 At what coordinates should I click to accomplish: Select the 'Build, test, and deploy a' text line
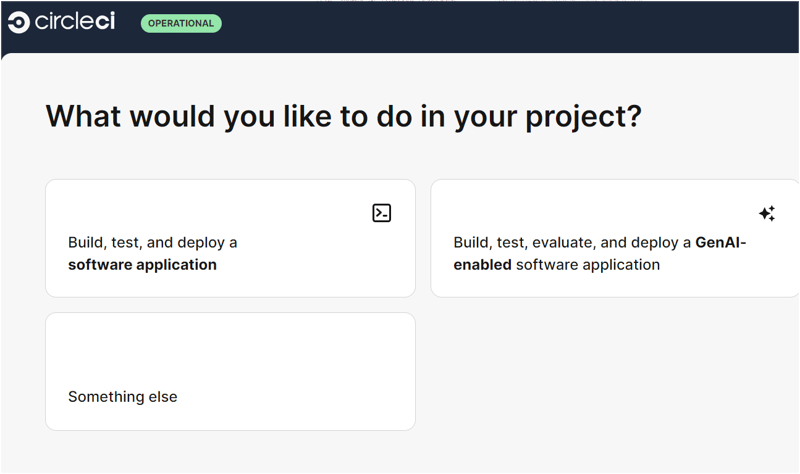(x=153, y=243)
